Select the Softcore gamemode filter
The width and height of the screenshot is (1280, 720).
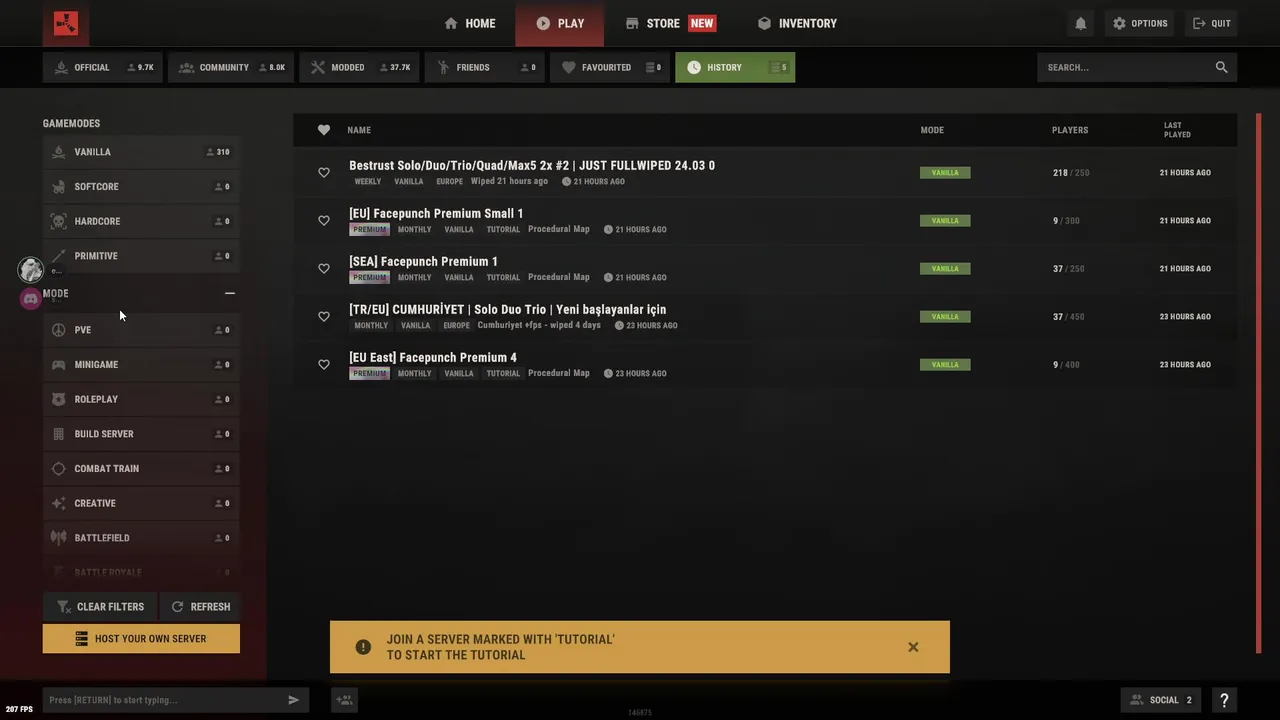141,187
